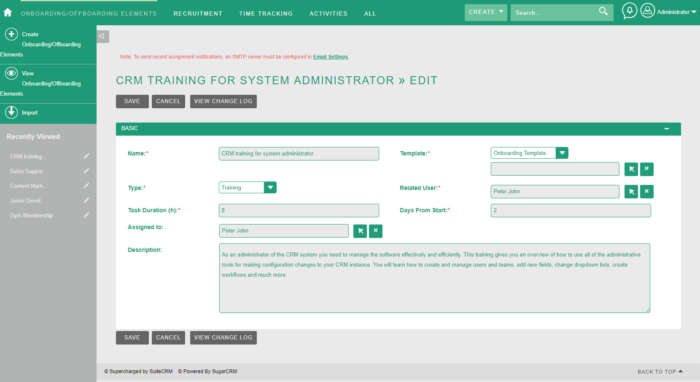The image size is (700, 382).
Task: Open the RECRUITMENT menu
Action: point(198,13)
